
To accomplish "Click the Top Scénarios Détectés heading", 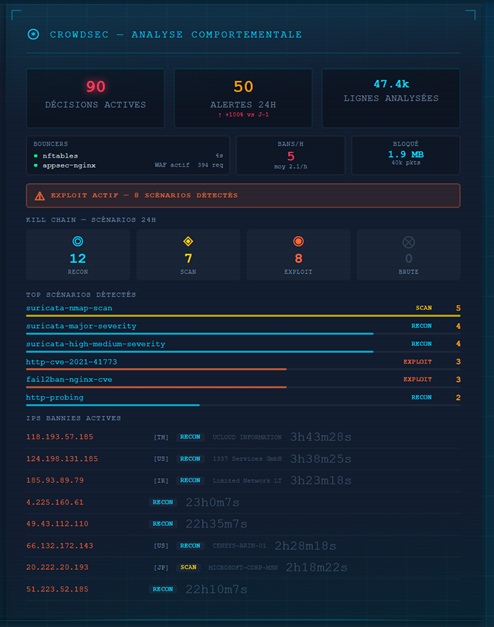I will pyautogui.click(x=81, y=295).
